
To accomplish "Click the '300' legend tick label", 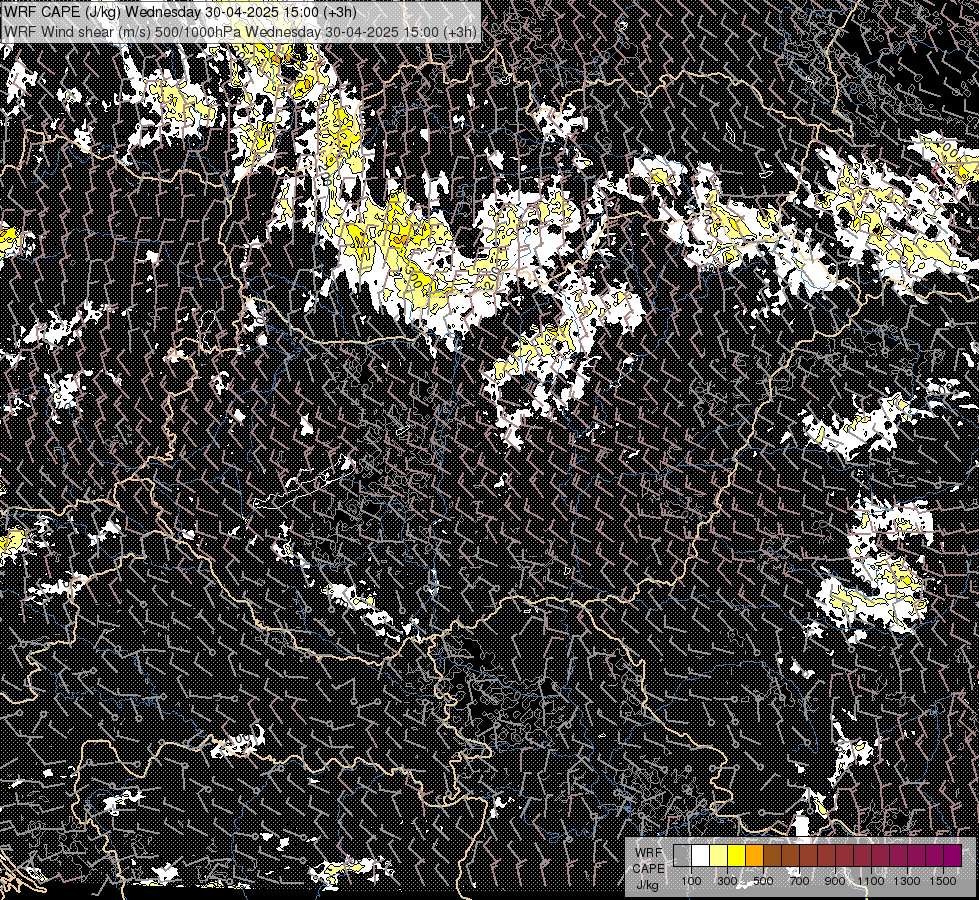I will (x=727, y=881).
